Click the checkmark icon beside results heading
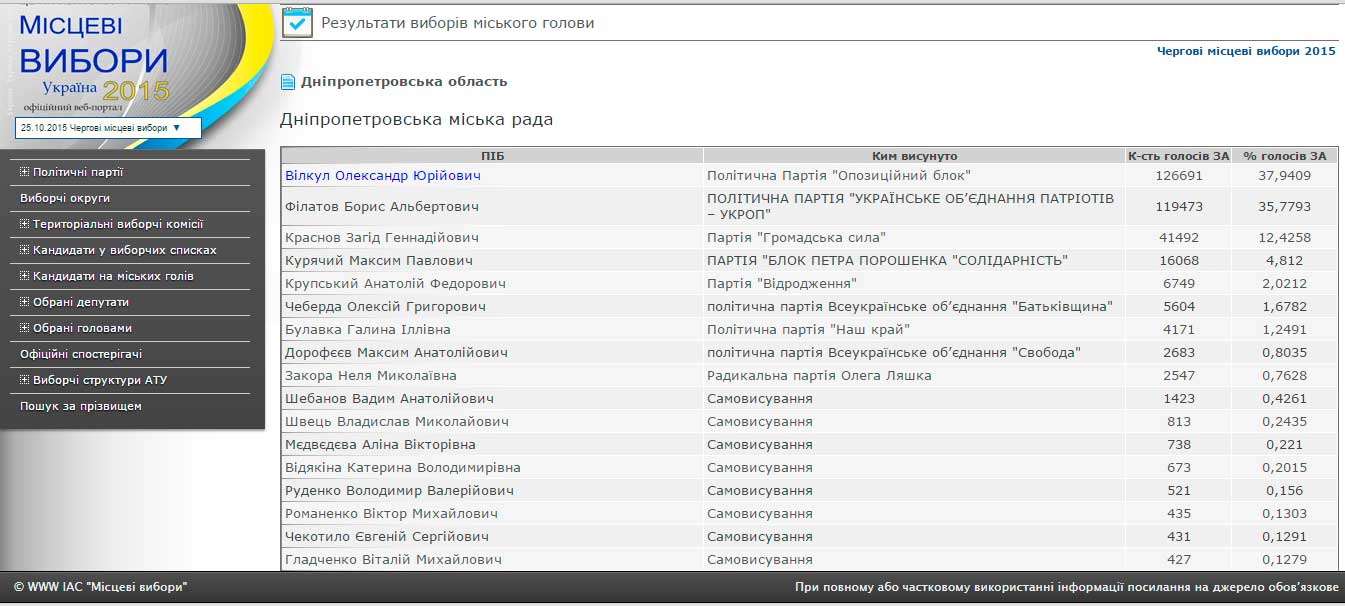The image size is (1345, 606). [x=297, y=22]
